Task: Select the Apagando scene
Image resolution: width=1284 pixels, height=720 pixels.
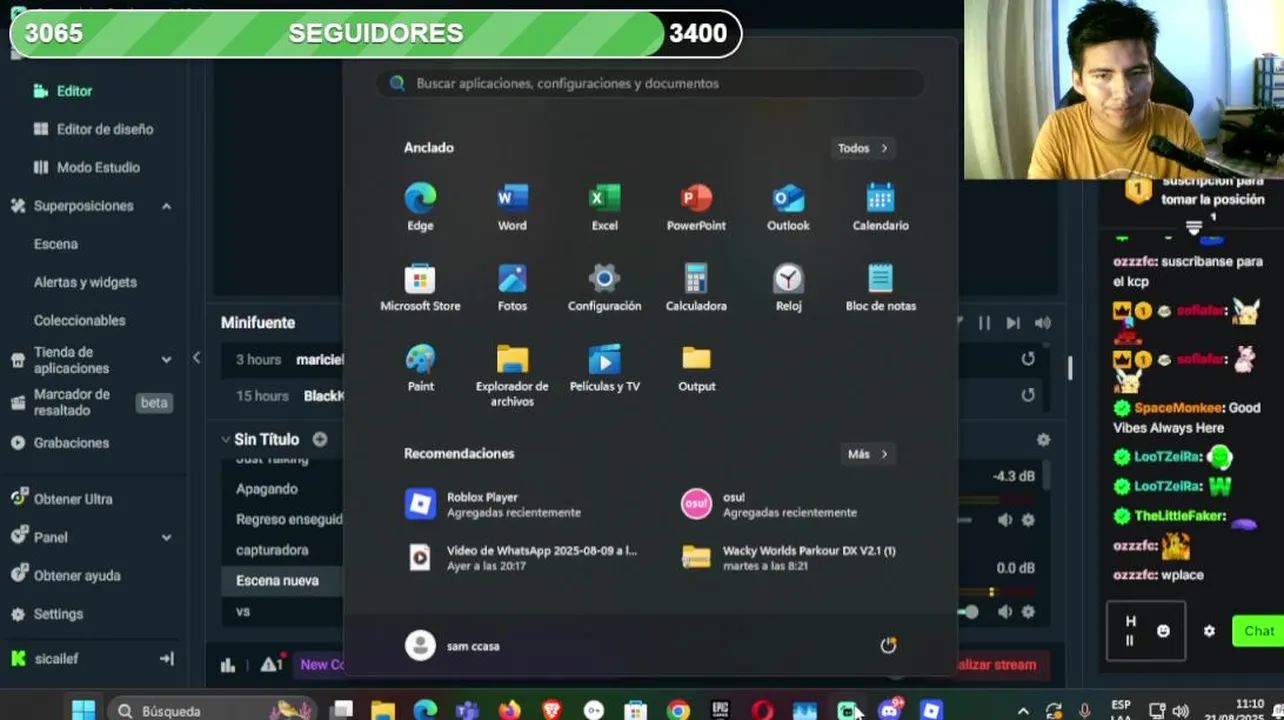Action: (267, 489)
